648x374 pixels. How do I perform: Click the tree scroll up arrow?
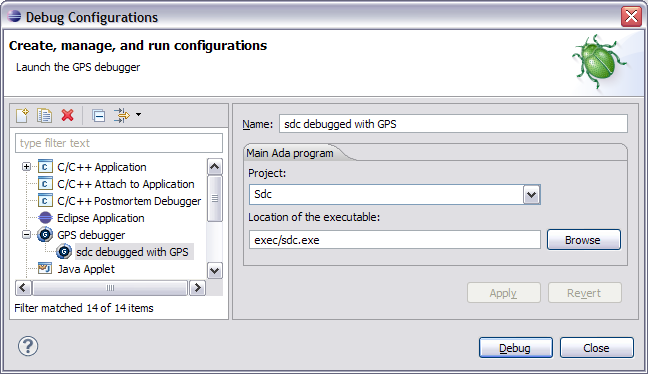214,167
